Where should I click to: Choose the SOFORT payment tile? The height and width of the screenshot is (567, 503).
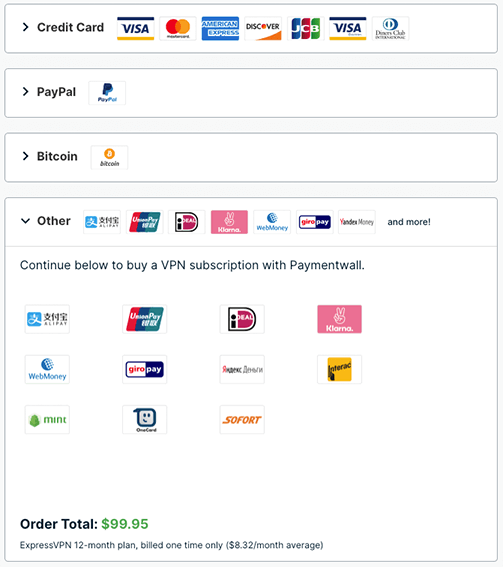coord(242,419)
